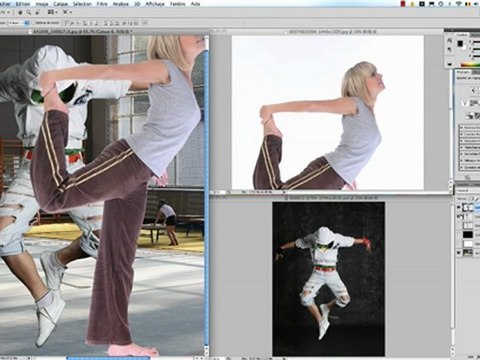Expand the second adjustment preset group
The image size is (480, 360).
coord(462,134)
